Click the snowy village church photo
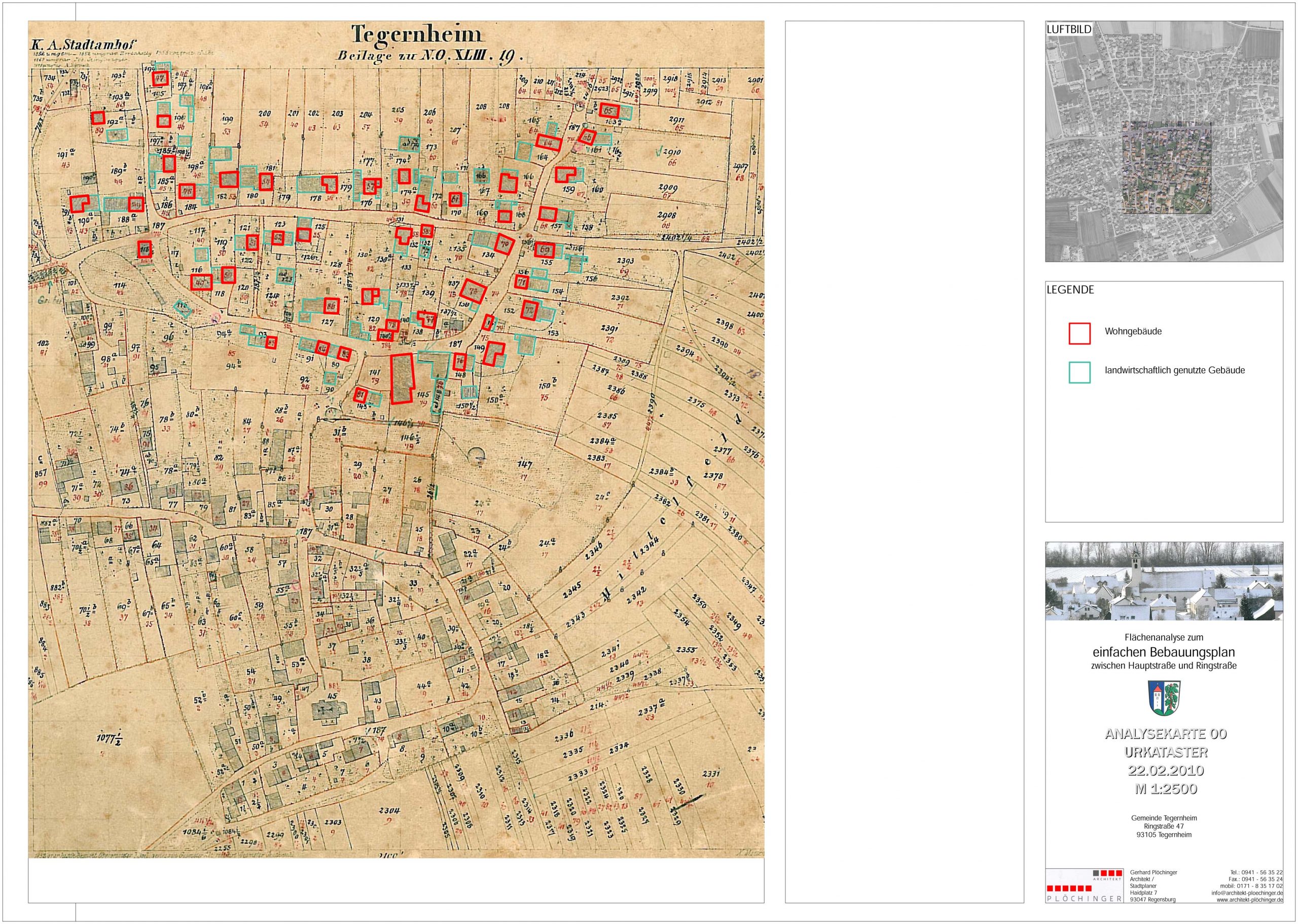This screenshot has height=924, width=1298. [x=1164, y=581]
